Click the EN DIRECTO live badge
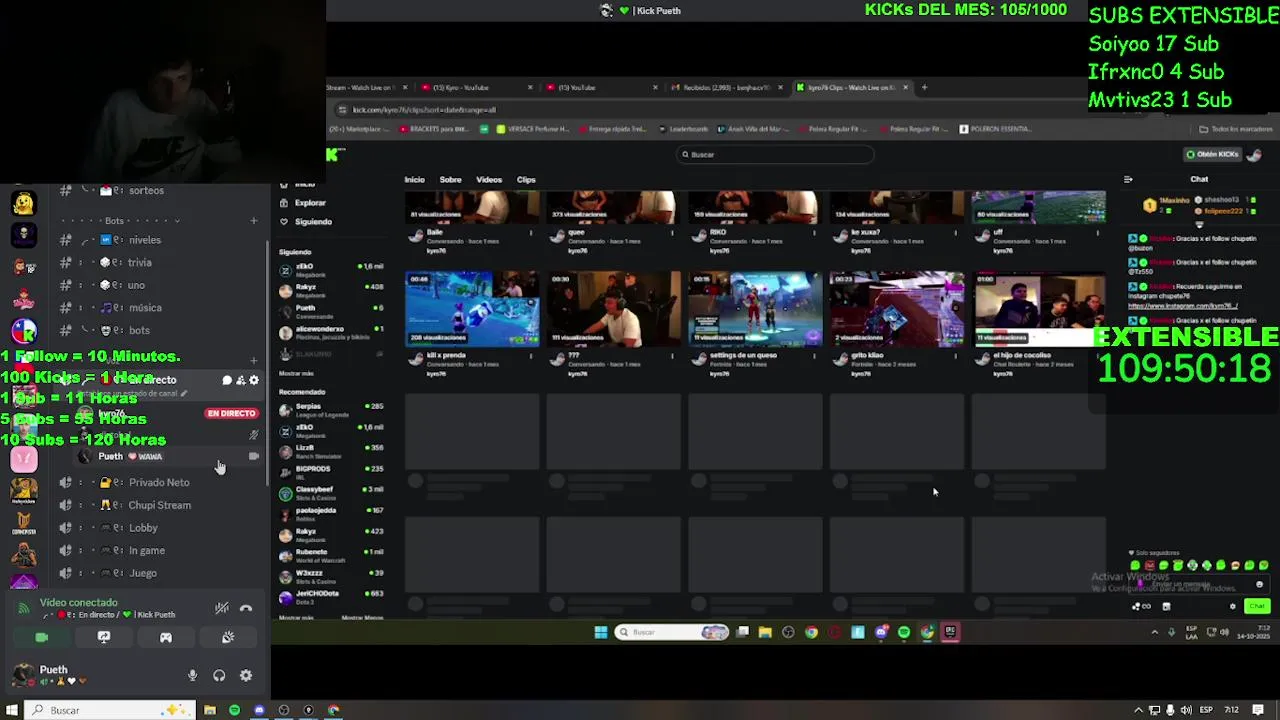This screenshot has height=720, width=1280. coord(231,413)
